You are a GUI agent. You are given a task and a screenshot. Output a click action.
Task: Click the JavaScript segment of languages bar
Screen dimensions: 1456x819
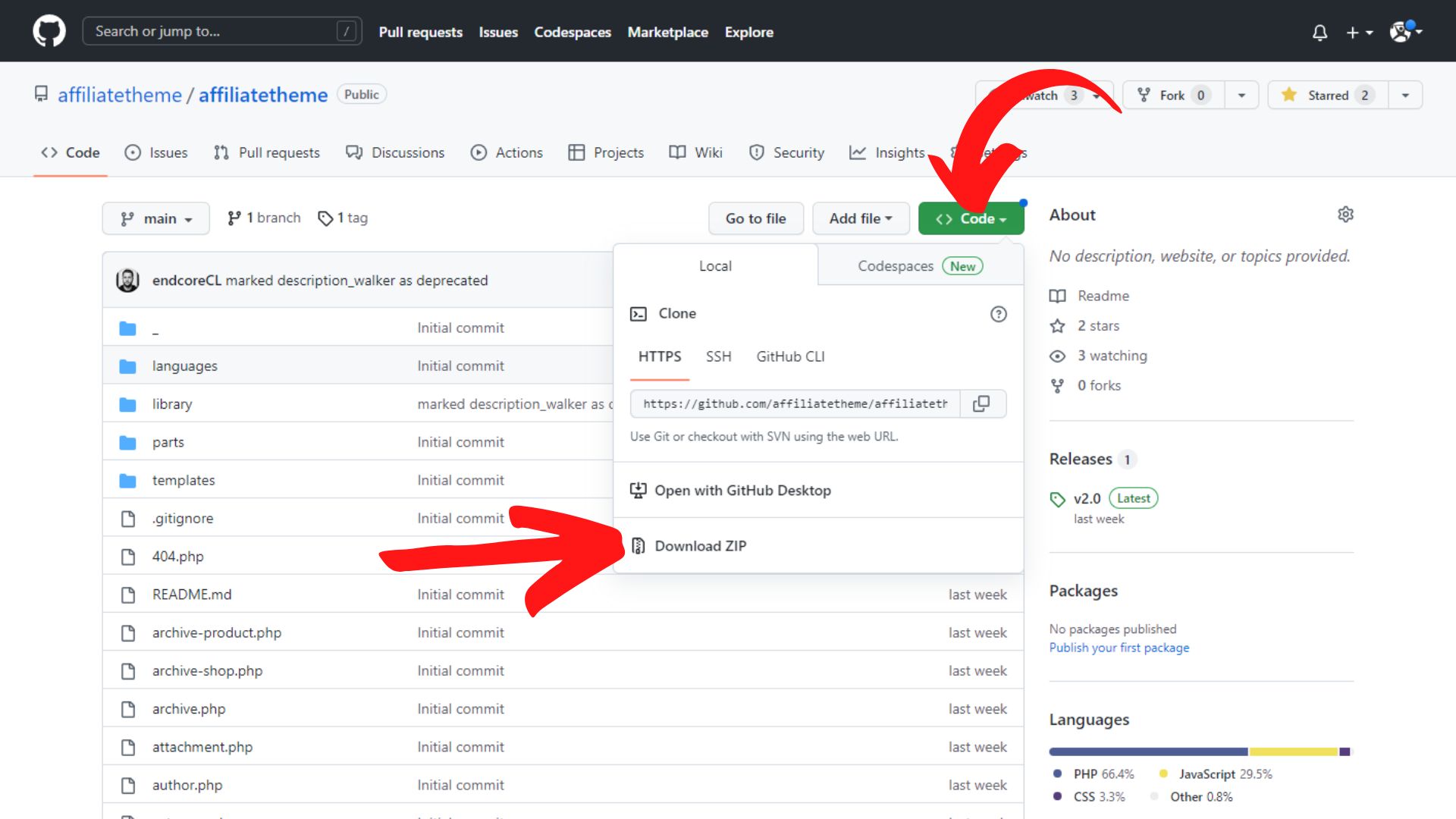coord(1293,752)
